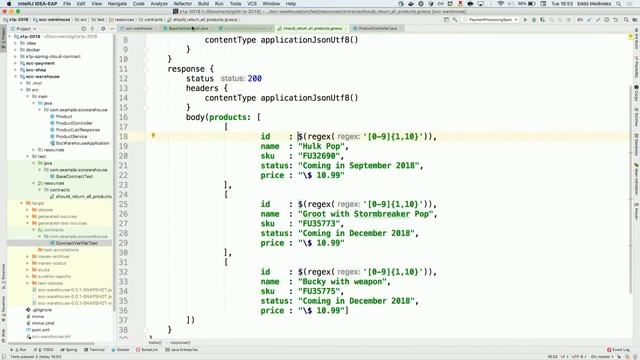The width and height of the screenshot is (640, 360).
Task: Open the Analyze menu
Action: click(x=159, y=4)
